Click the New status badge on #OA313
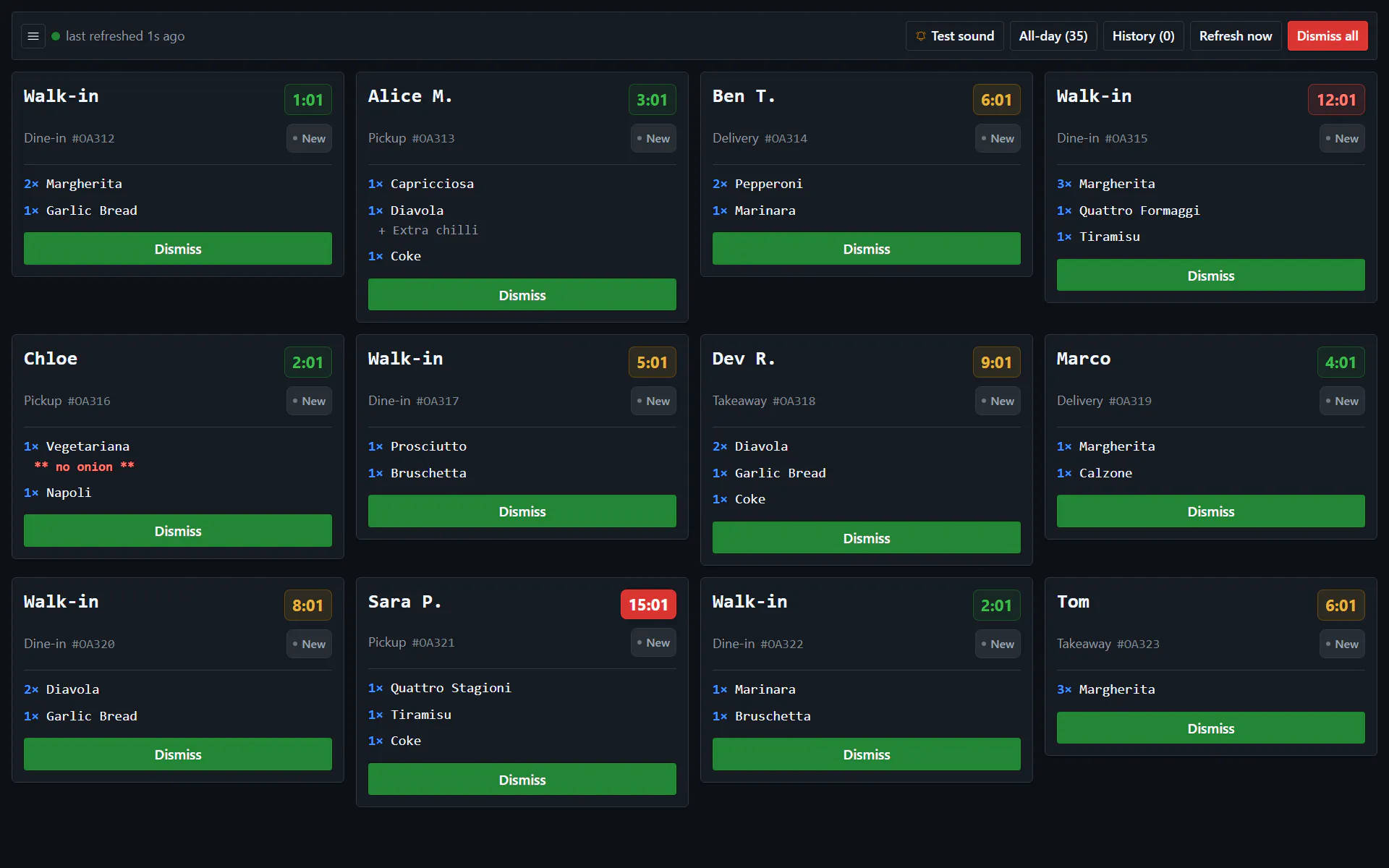The image size is (1389, 868). [x=653, y=138]
